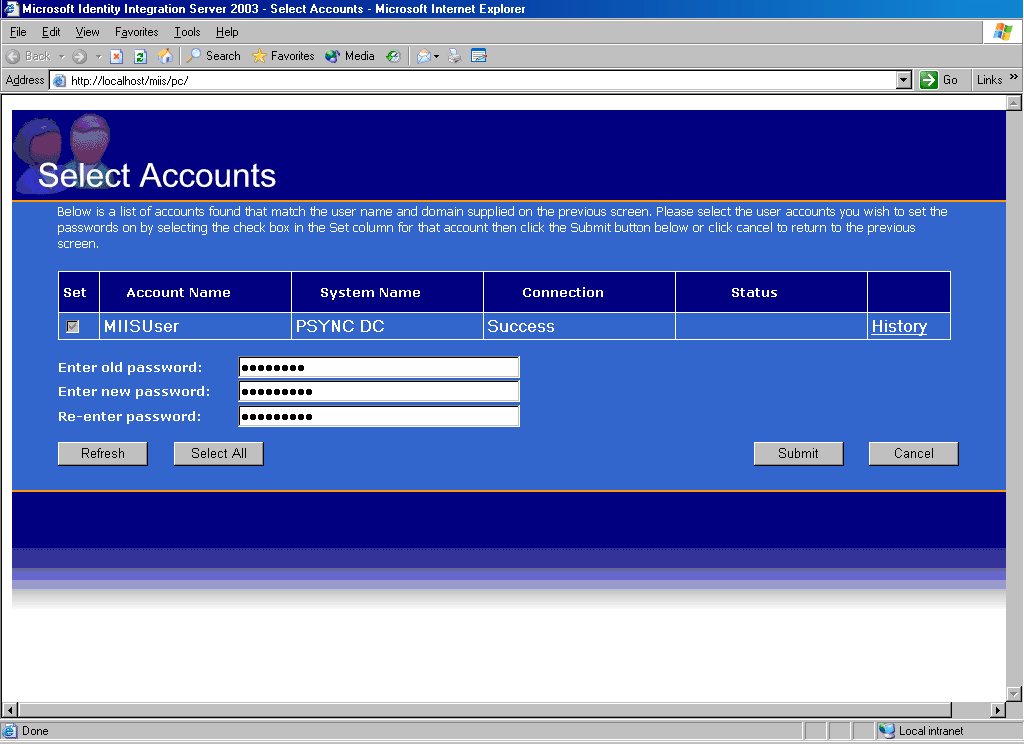This screenshot has width=1024, height=744.
Task: Focus the Enter old password field
Action: pyautogui.click(x=379, y=367)
